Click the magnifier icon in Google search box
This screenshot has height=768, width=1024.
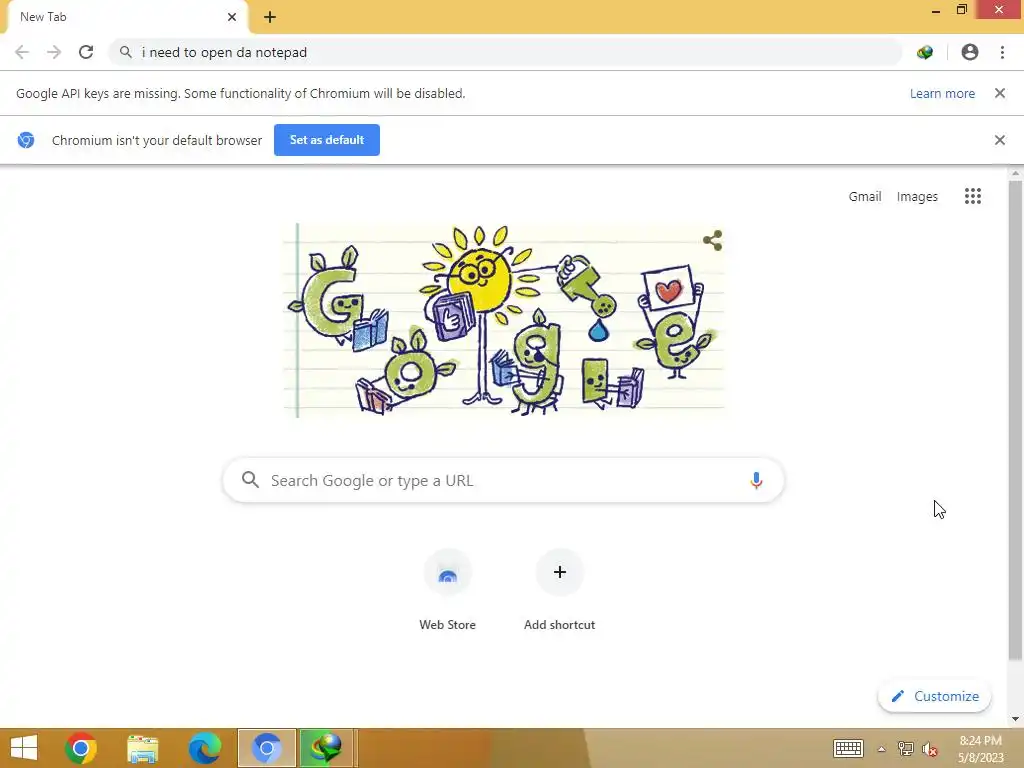pos(250,480)
